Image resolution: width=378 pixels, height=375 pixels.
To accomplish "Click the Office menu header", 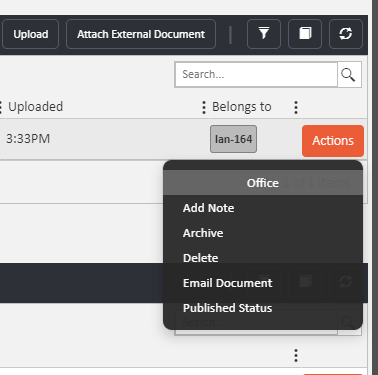I will pyautogui.click(x=263, y=183).
